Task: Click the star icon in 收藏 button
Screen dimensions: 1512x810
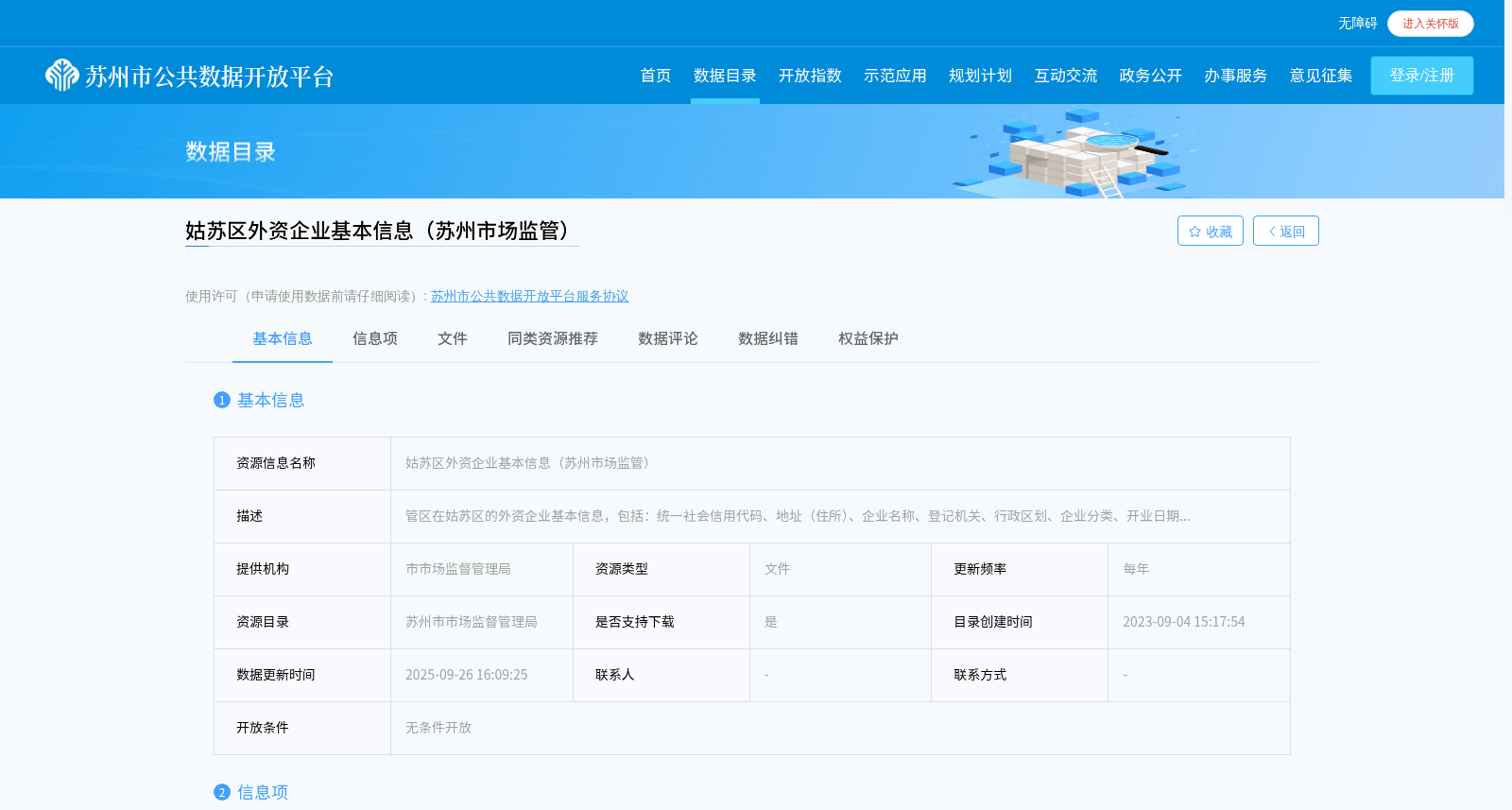Action: (1194, 232)
